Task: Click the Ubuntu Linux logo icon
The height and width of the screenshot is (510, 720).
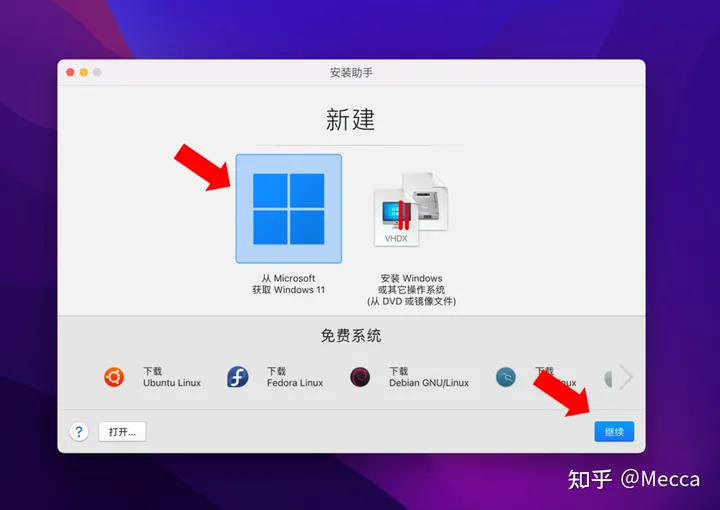Action: (x=114, y=377)
